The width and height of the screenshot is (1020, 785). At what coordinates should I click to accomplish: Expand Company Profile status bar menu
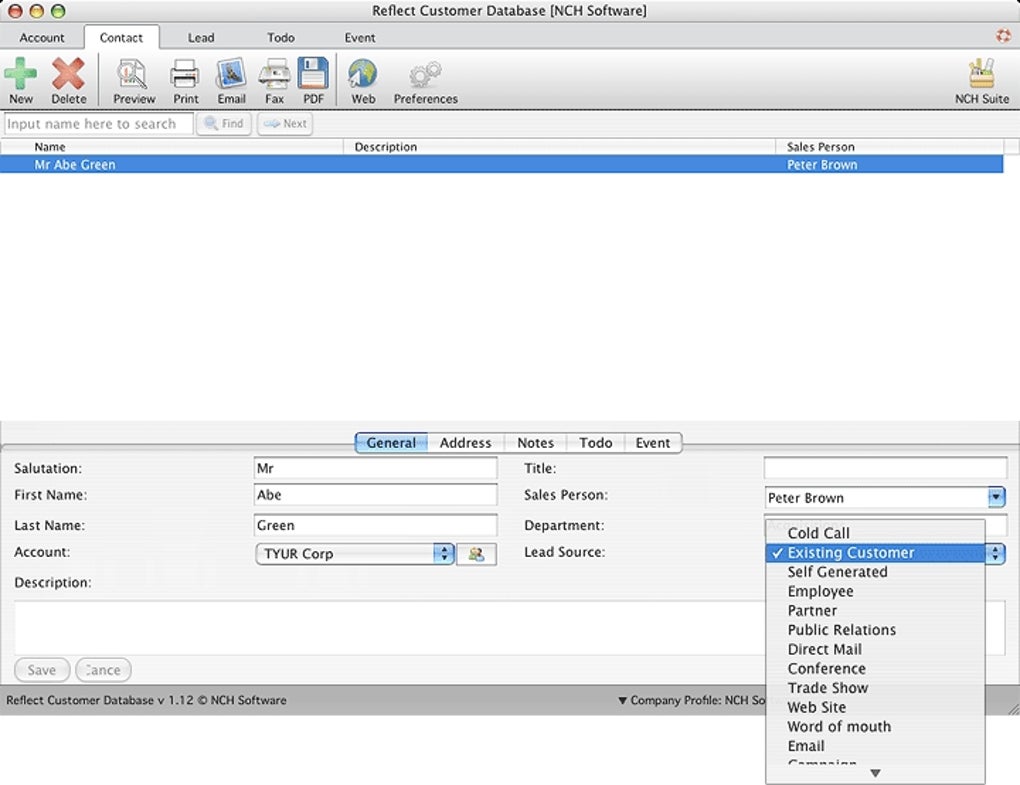point(691,700)
